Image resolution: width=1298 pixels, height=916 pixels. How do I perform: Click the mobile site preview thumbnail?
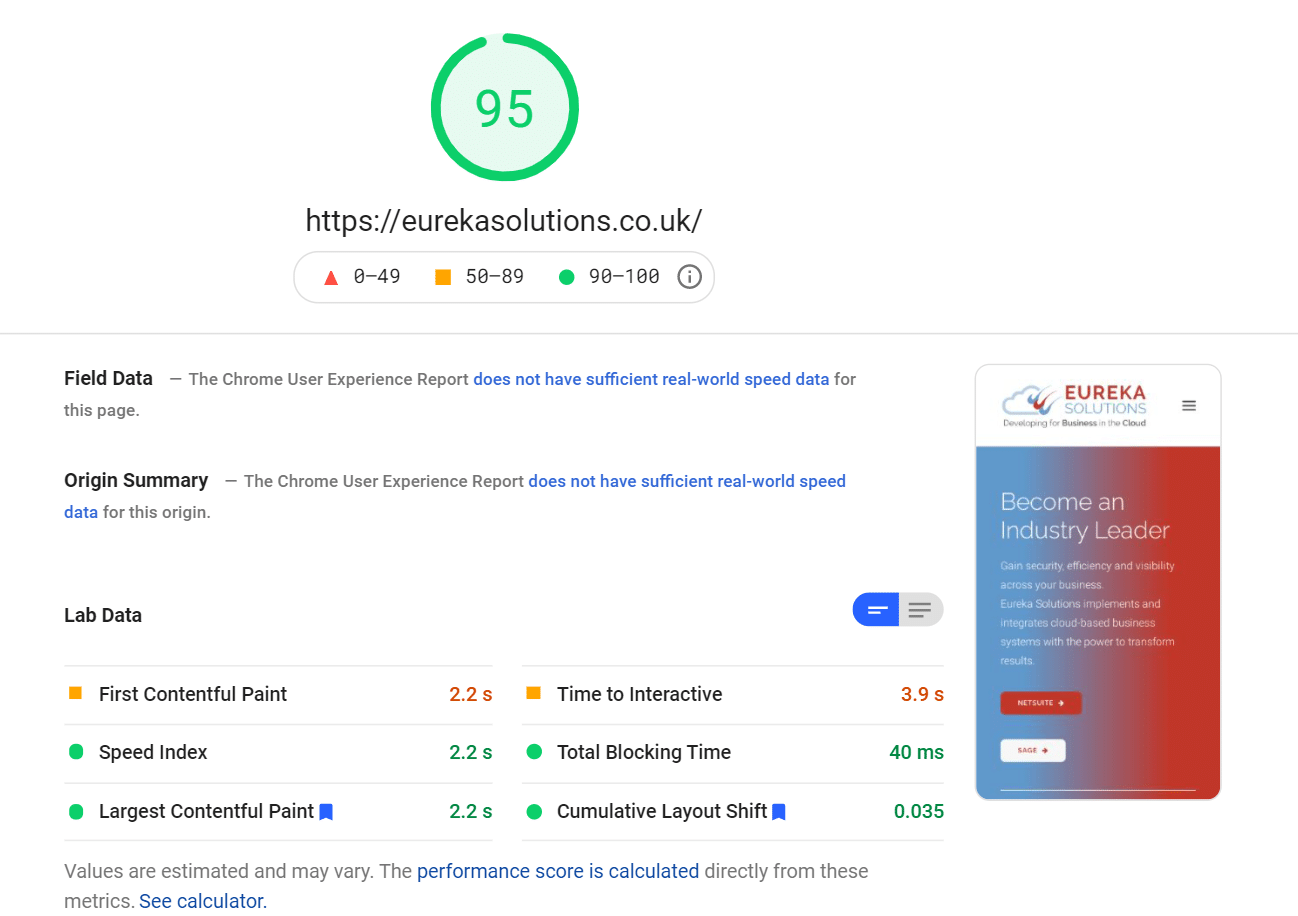[x=1097, y=580]
